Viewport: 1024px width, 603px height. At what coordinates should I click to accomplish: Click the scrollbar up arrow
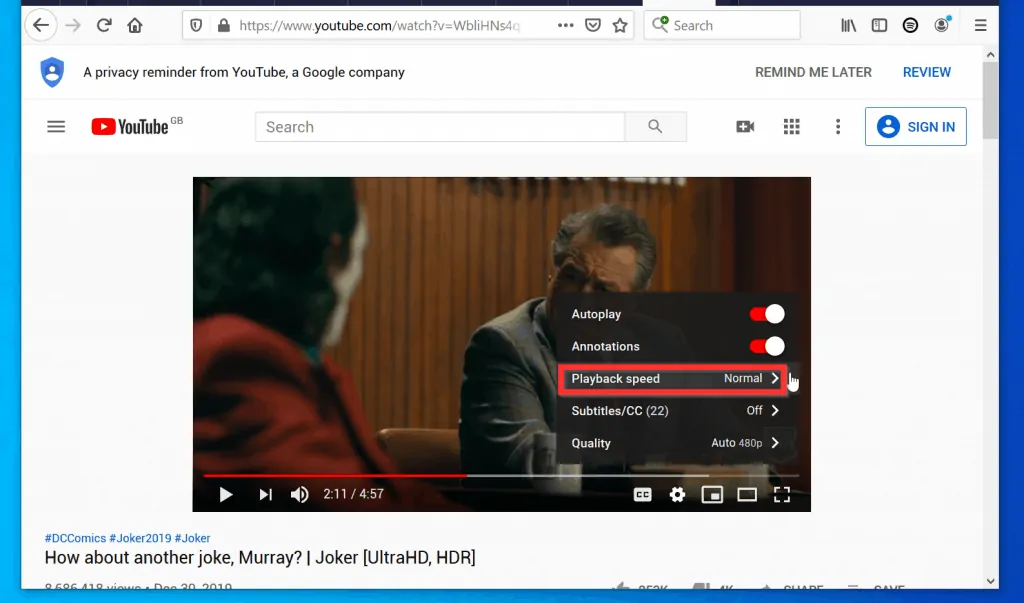coord(990,55)
